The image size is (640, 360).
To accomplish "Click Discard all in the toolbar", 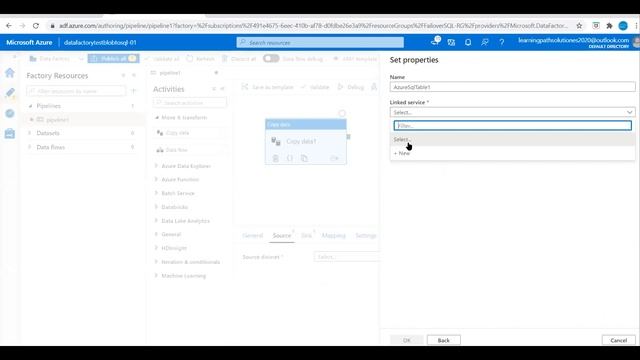I will pyautogui.click(x=239, y=59).
